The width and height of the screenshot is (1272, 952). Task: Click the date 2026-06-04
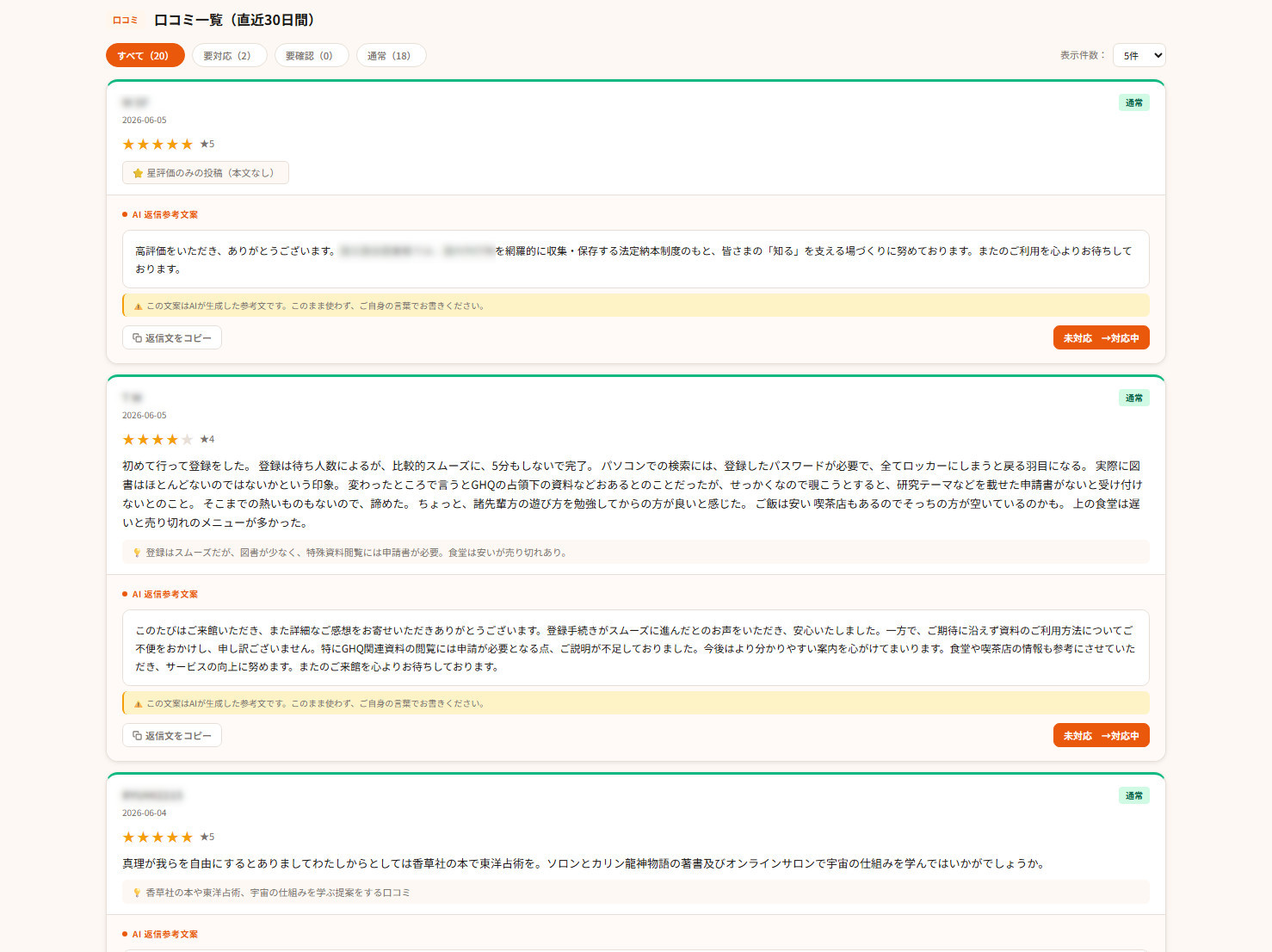pos(145,813)
